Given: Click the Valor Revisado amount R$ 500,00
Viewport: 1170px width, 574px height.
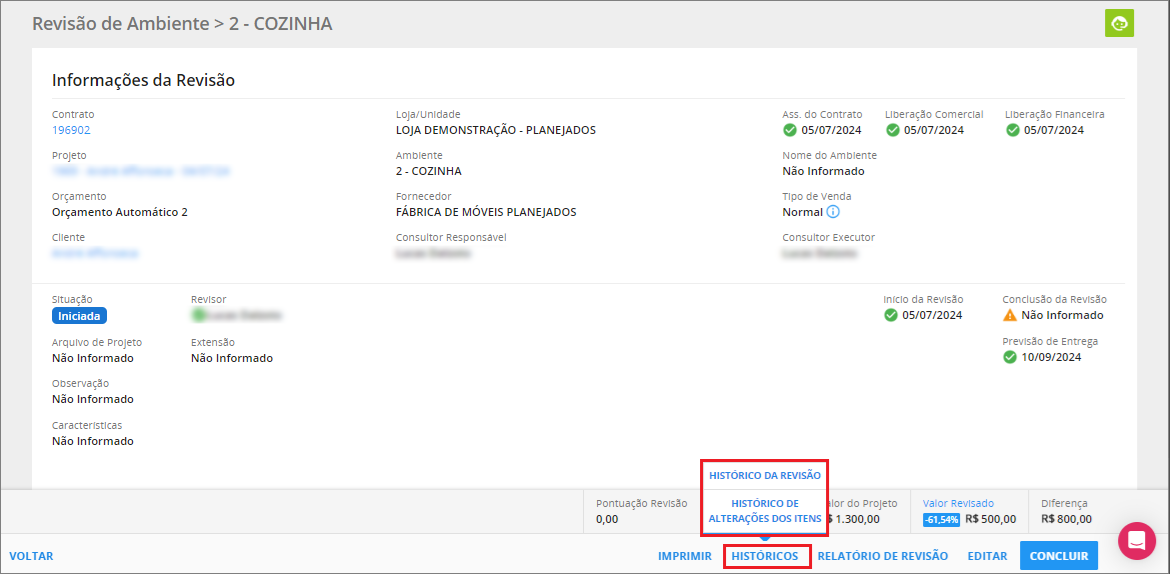Looking at the screenshot, I should tap(990, 520).
